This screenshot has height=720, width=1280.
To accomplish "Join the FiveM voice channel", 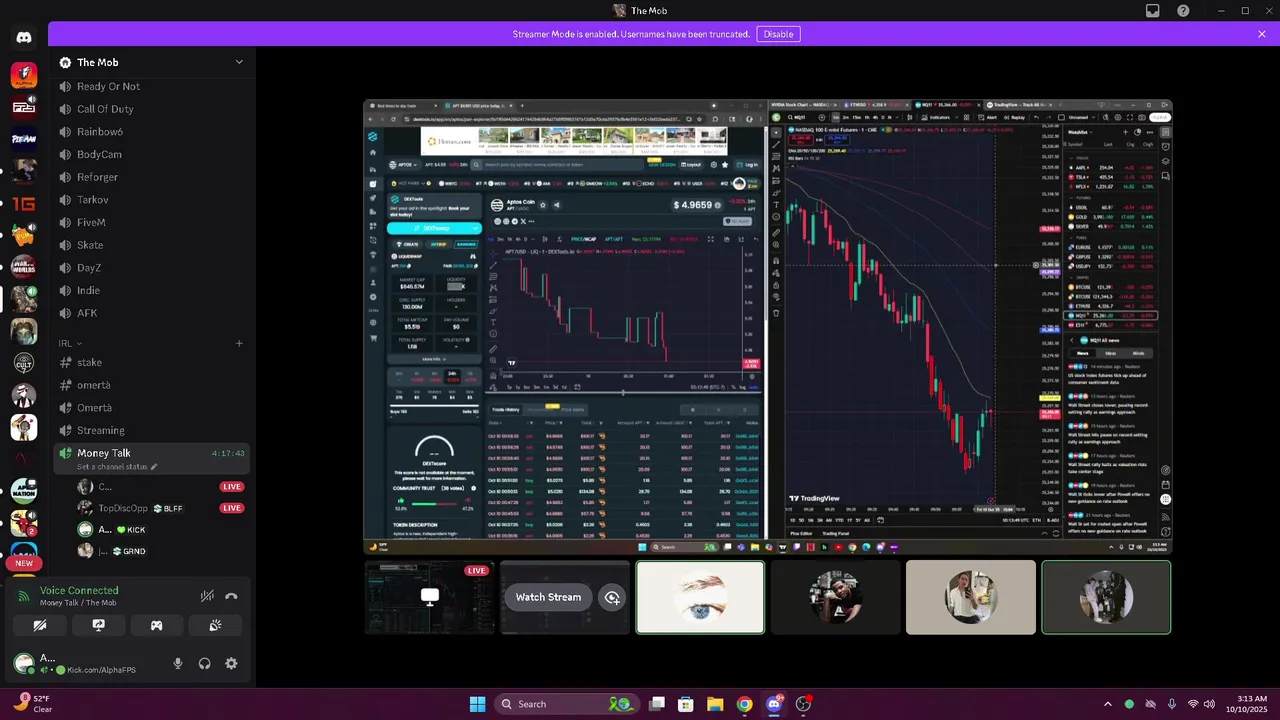I will [x=151, y=222].
